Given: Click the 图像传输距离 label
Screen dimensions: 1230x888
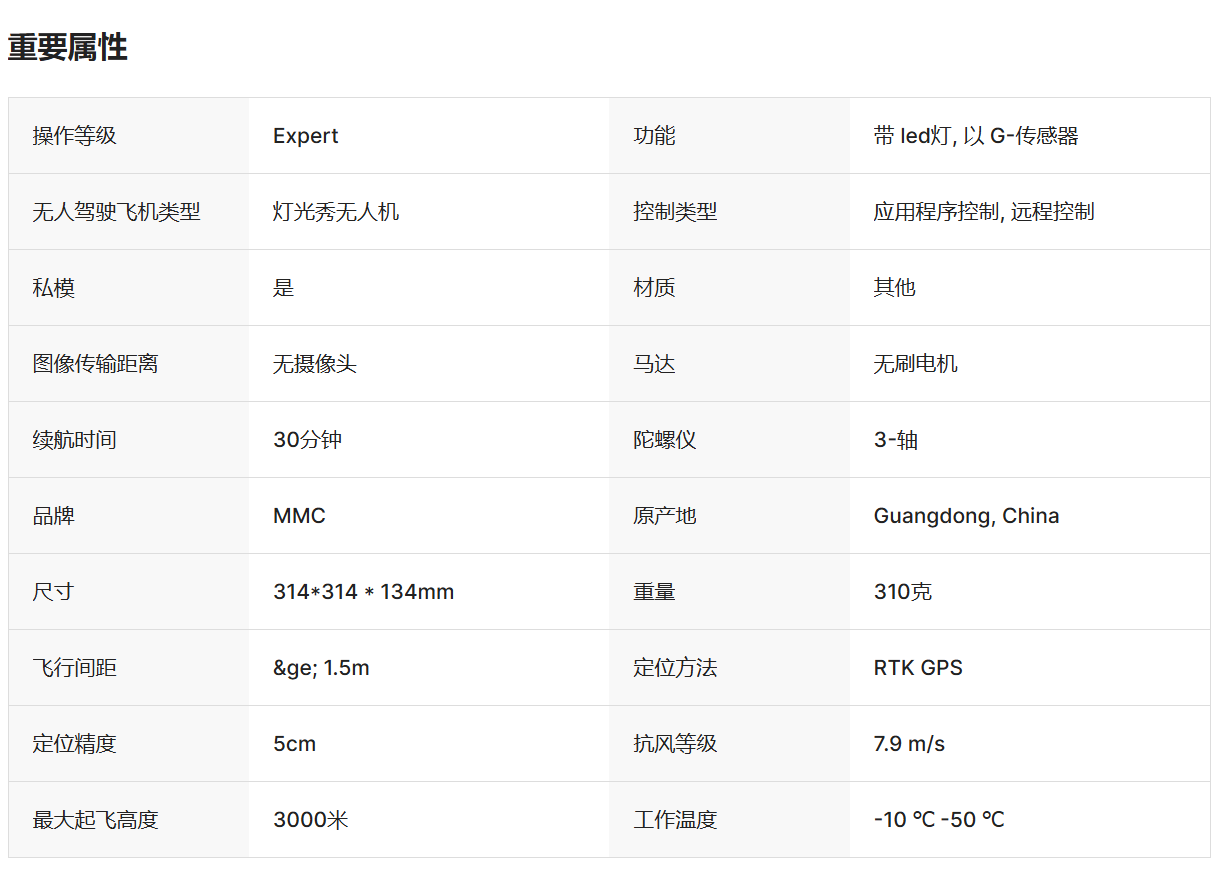Looking at the screenshot, I should [96, 364].
